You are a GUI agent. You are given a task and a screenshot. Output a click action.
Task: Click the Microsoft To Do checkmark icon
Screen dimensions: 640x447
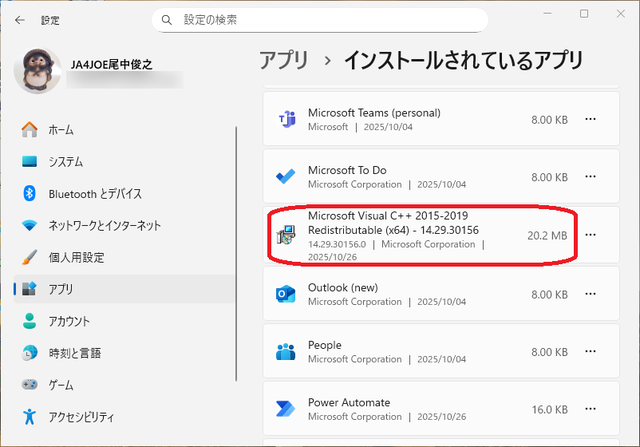coord(286,176)
